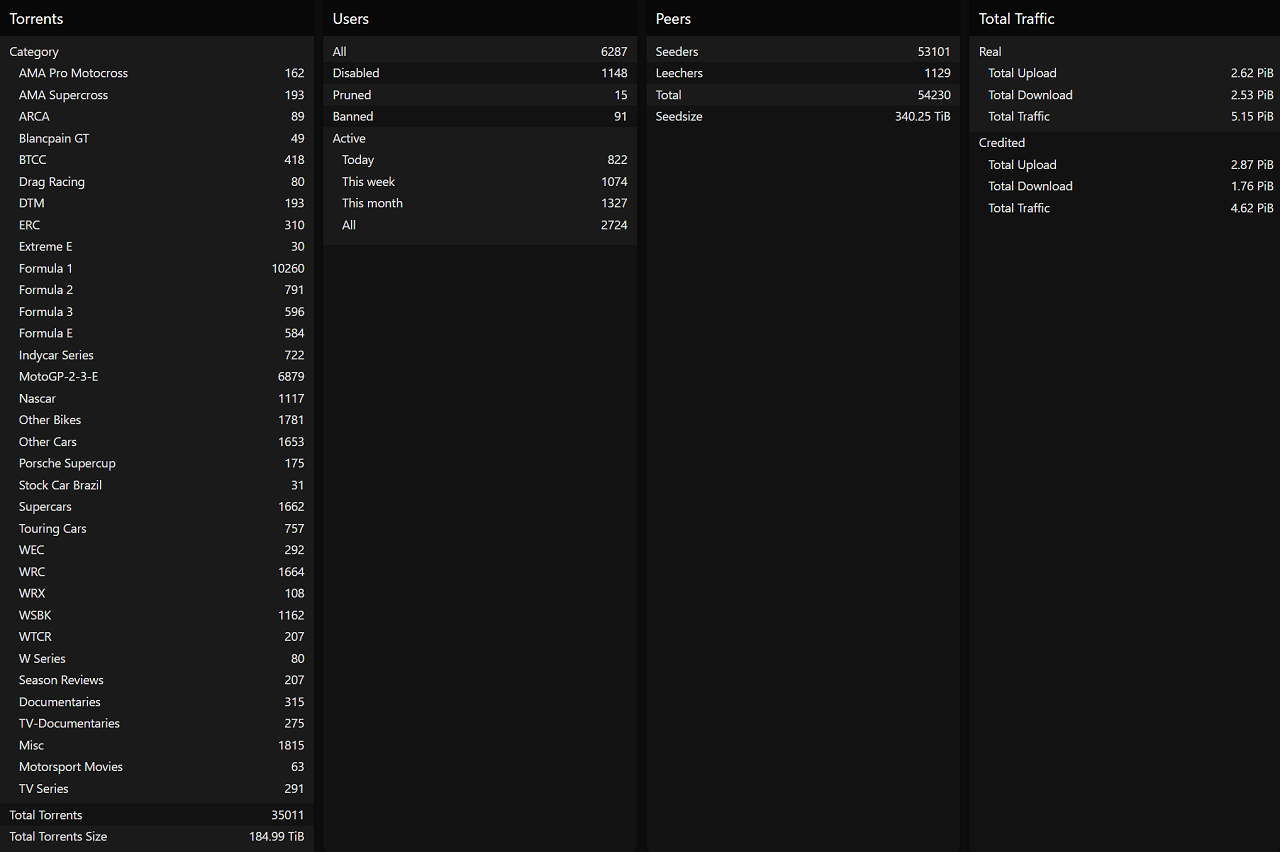Click the Indycar Series category

pyautogui.click(x=56, y=355)
